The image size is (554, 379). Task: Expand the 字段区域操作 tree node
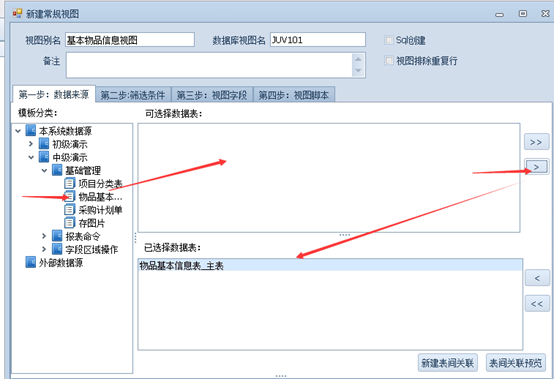[44, 249]
